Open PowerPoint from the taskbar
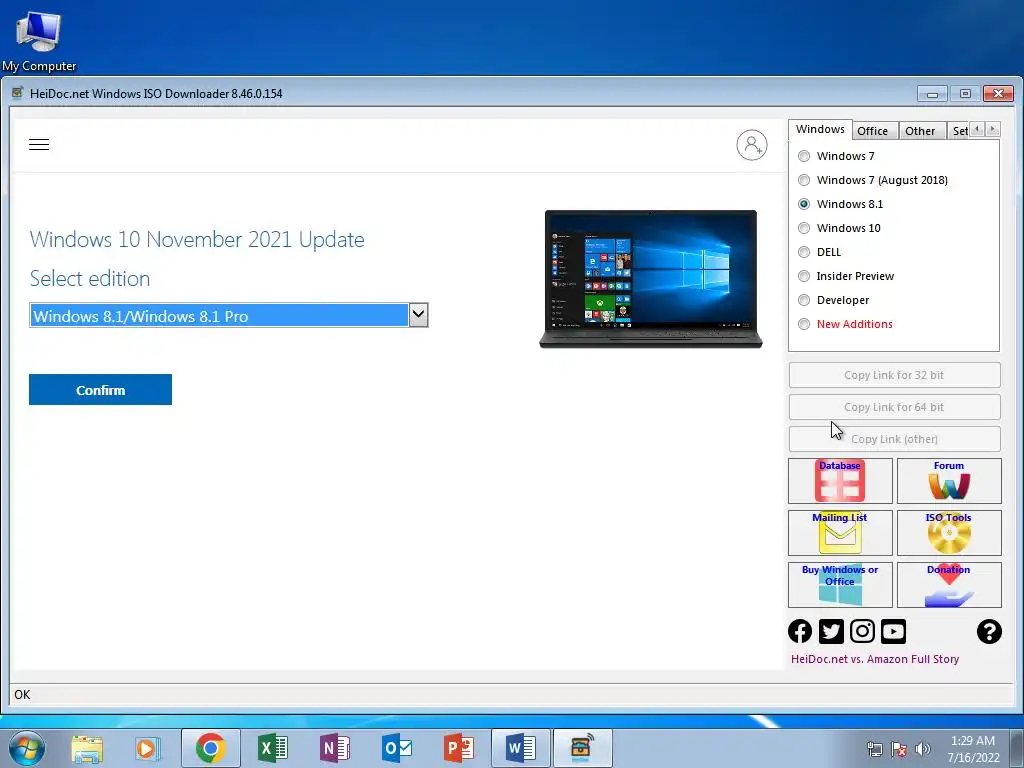The image size is (1024, 768). click(x=458, y=748)
